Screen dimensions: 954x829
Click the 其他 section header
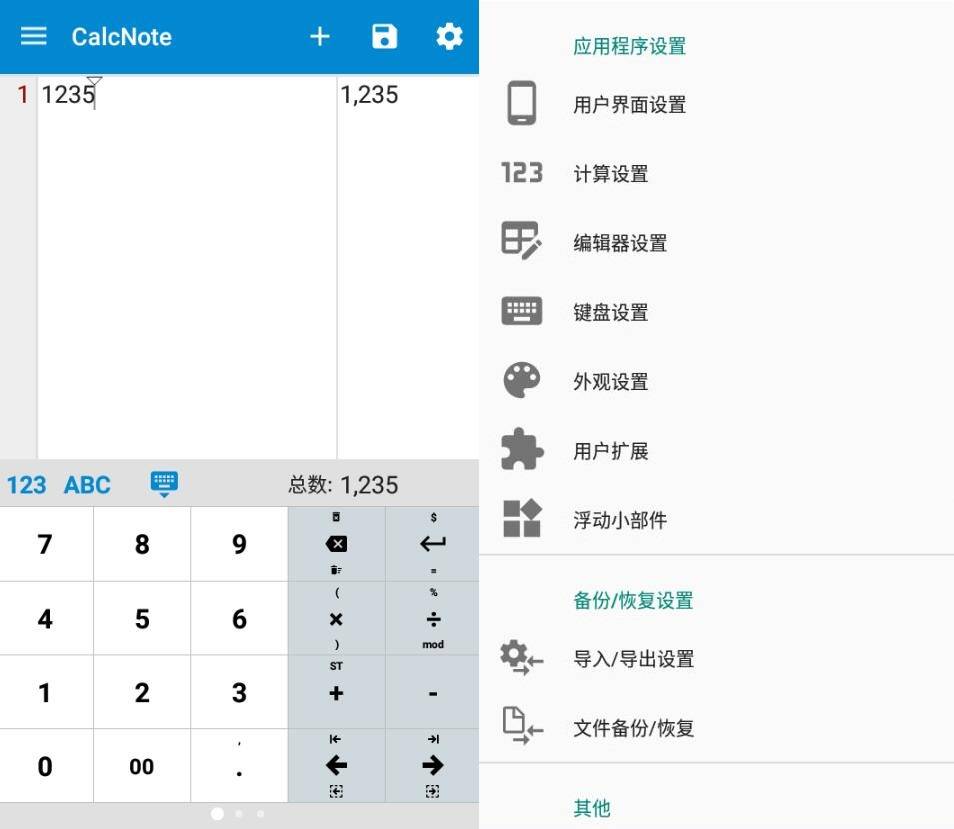point(591,808)
